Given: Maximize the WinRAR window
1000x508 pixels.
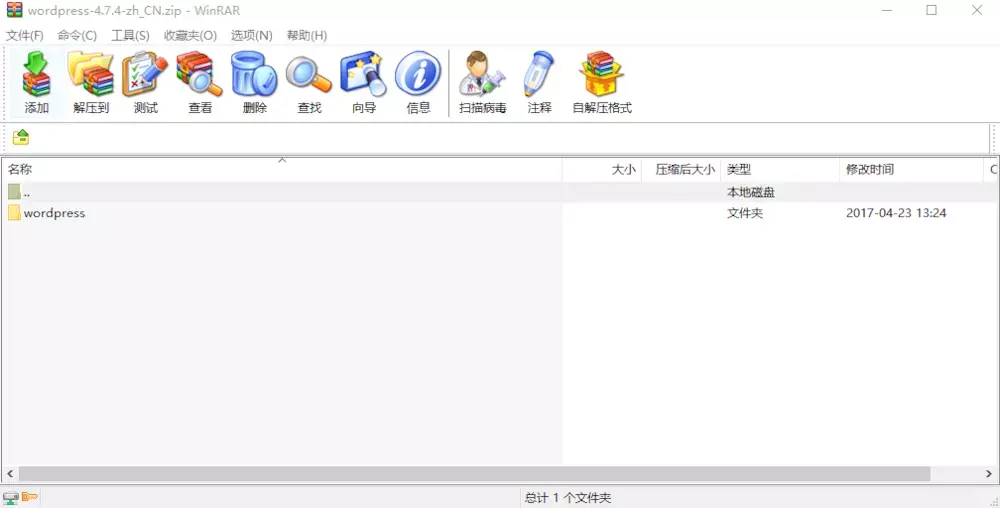Looking at the screenshot, I should point(932,10).
